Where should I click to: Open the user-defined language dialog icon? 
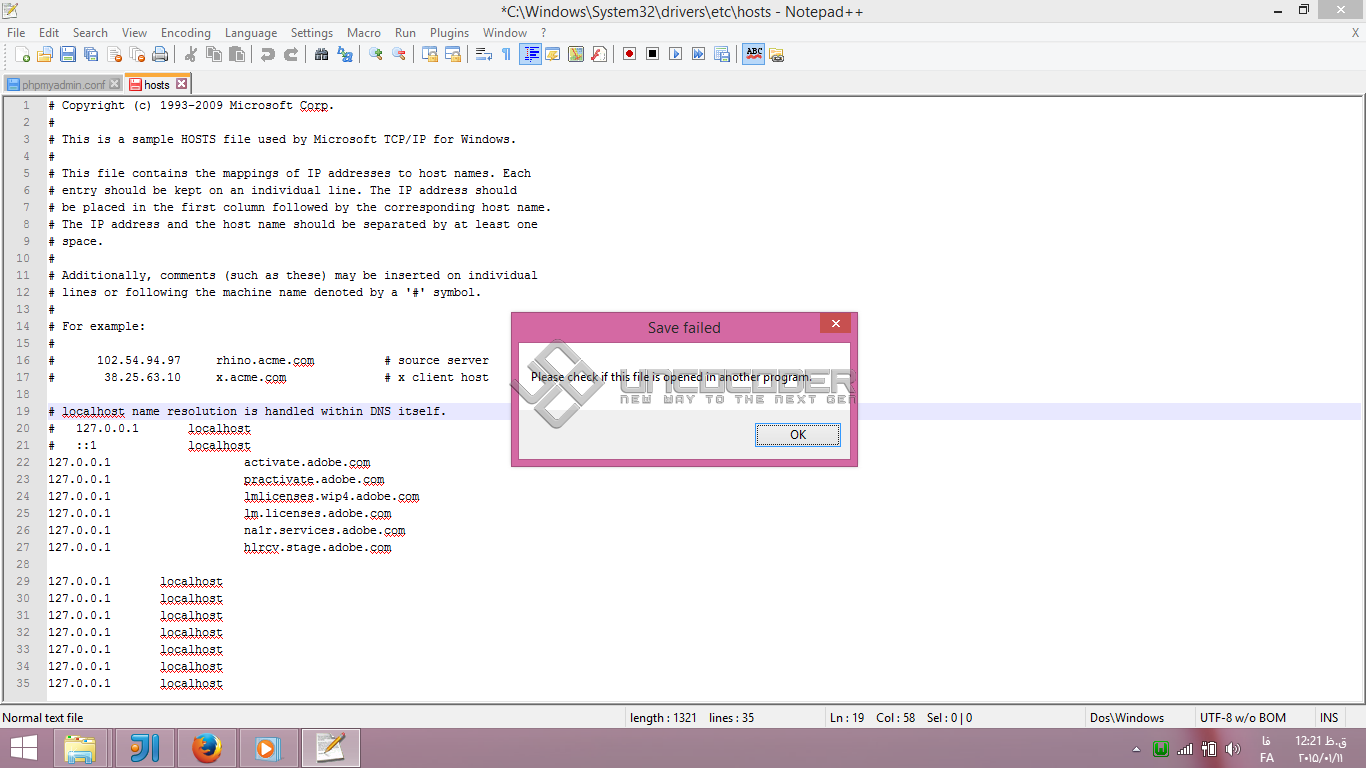pos(552,54)
